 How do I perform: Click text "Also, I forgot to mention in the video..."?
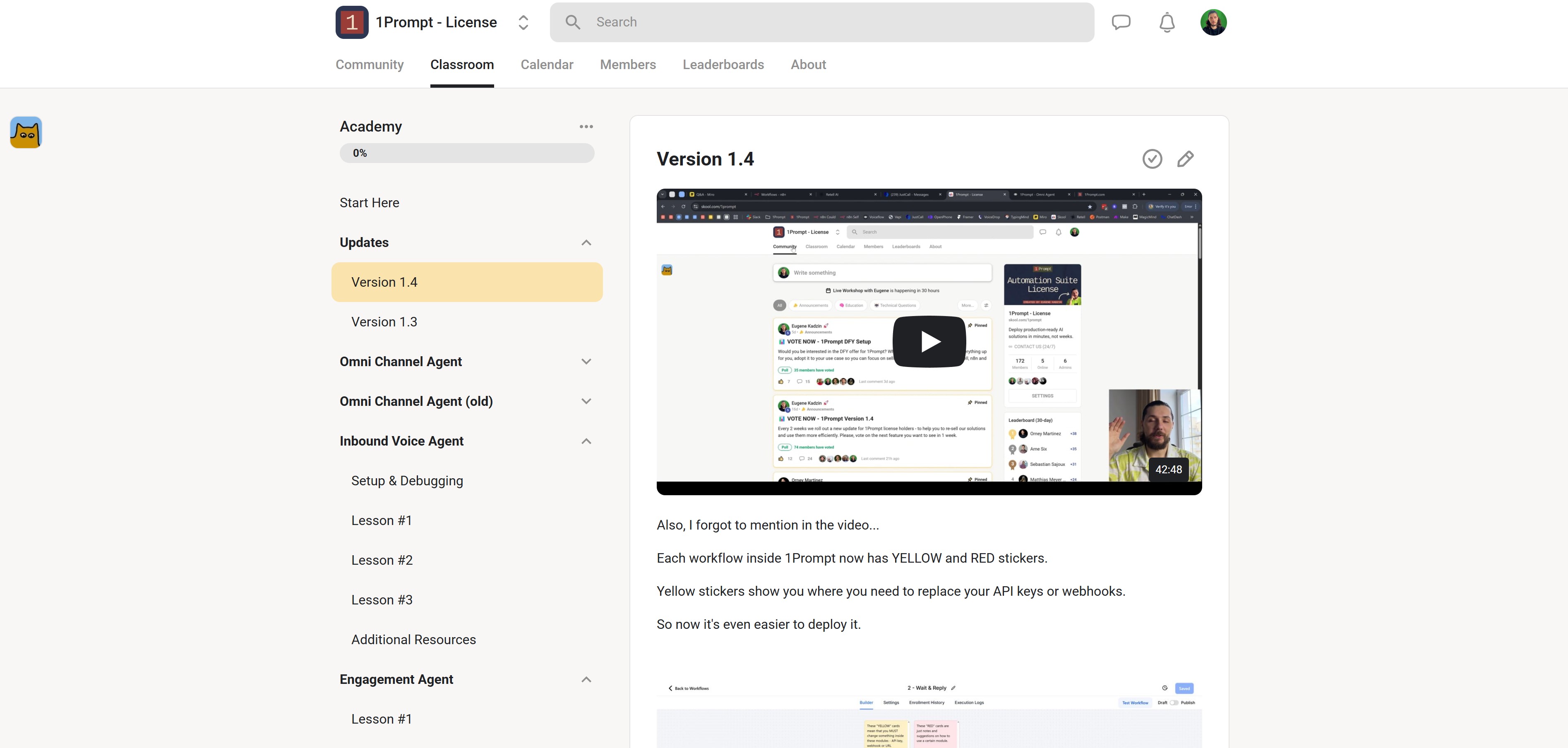pos(768,525)
